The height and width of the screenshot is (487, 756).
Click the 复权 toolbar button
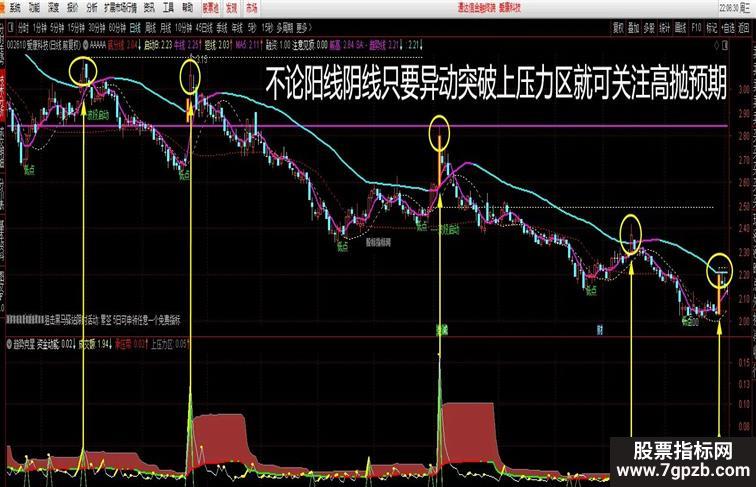click(x=618, y=28)
